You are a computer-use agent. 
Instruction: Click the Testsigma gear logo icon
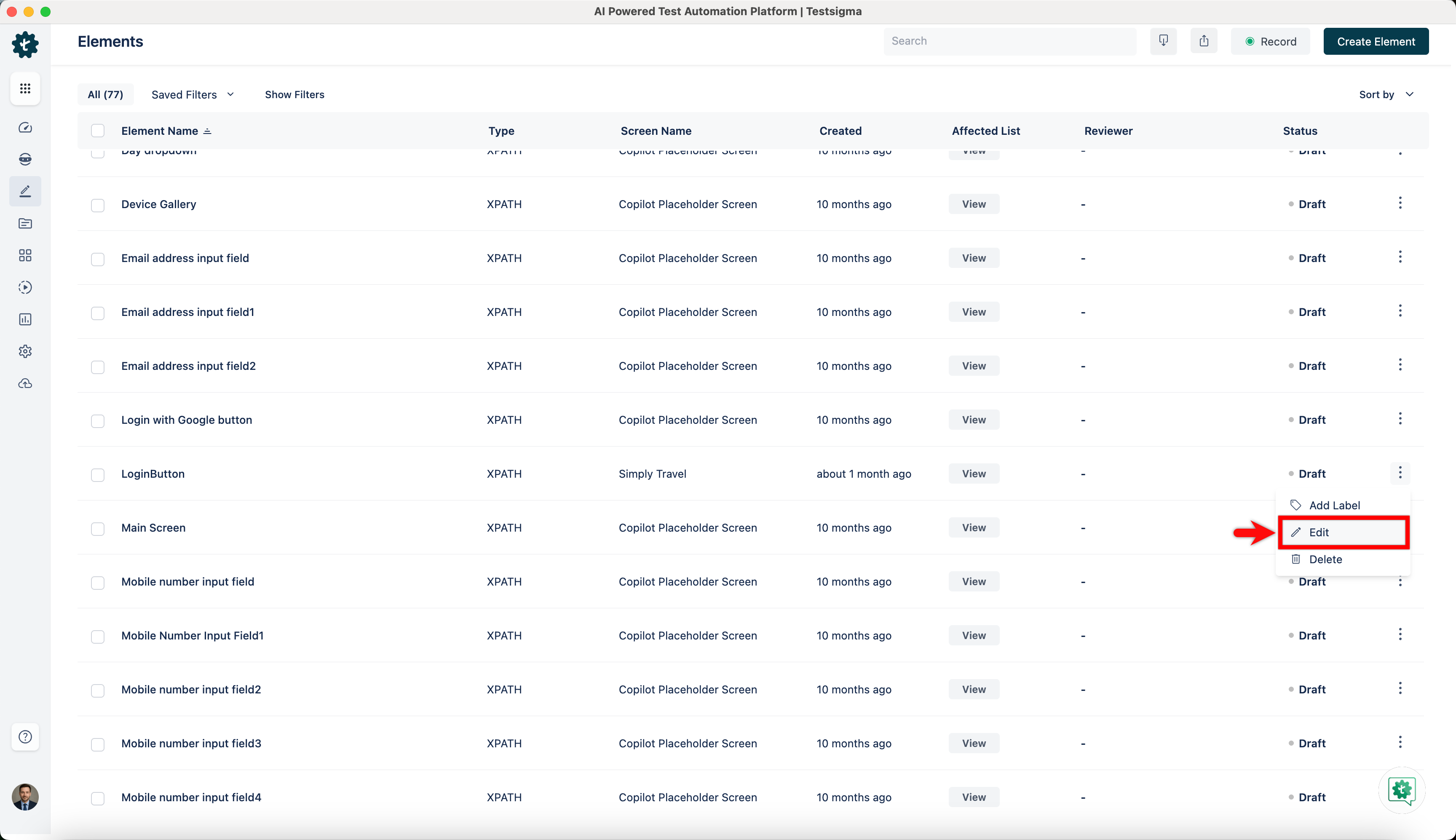click(25, 44)
